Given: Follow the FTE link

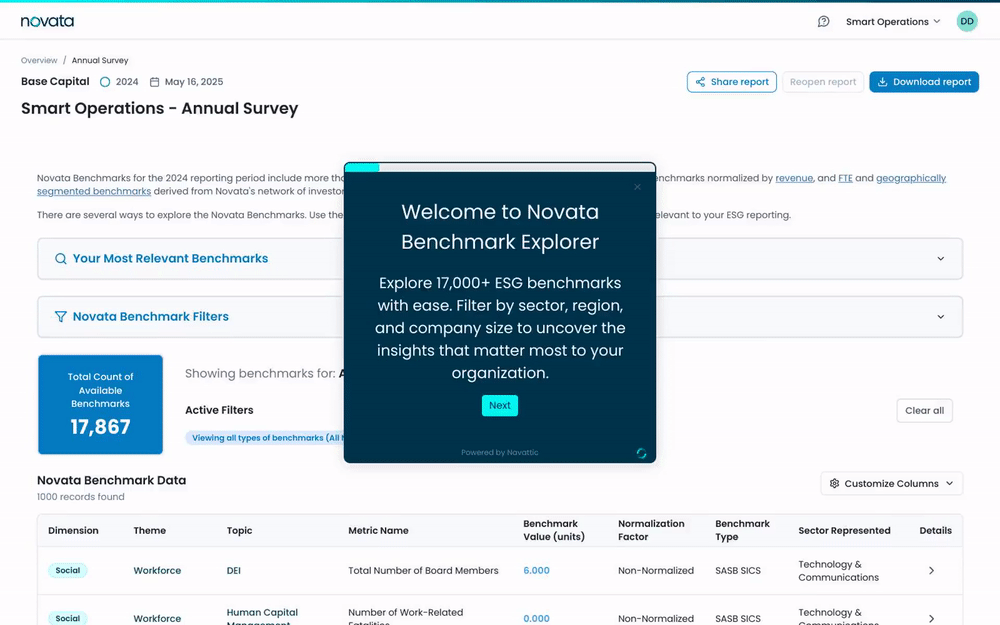Looking at the screenshot, I should coord(845,179).
